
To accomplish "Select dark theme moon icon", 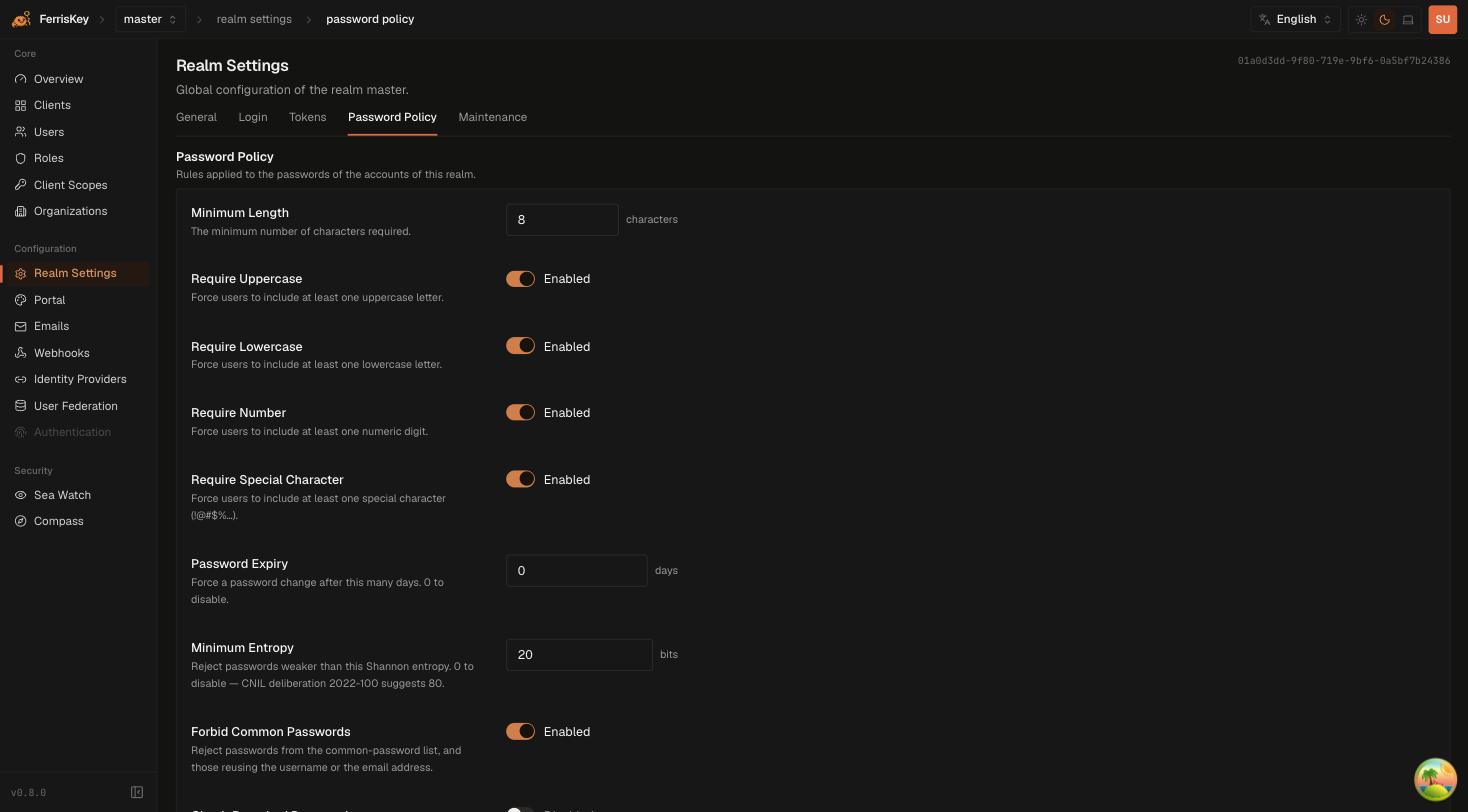I will pyautogui.click(x=1385, y=19).
